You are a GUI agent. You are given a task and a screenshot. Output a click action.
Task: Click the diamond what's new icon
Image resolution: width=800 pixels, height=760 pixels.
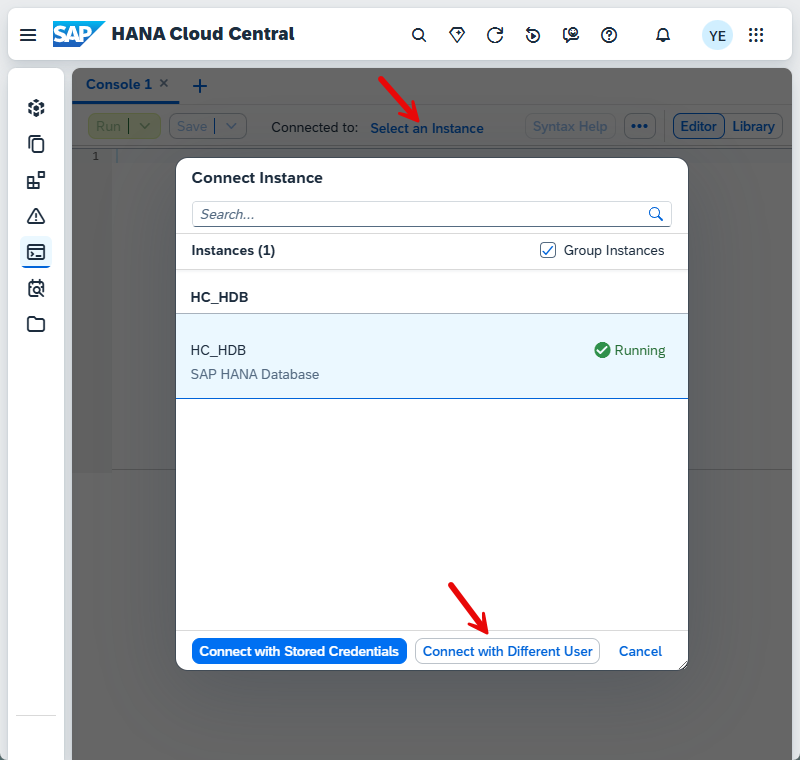click(x=457, y=35)
